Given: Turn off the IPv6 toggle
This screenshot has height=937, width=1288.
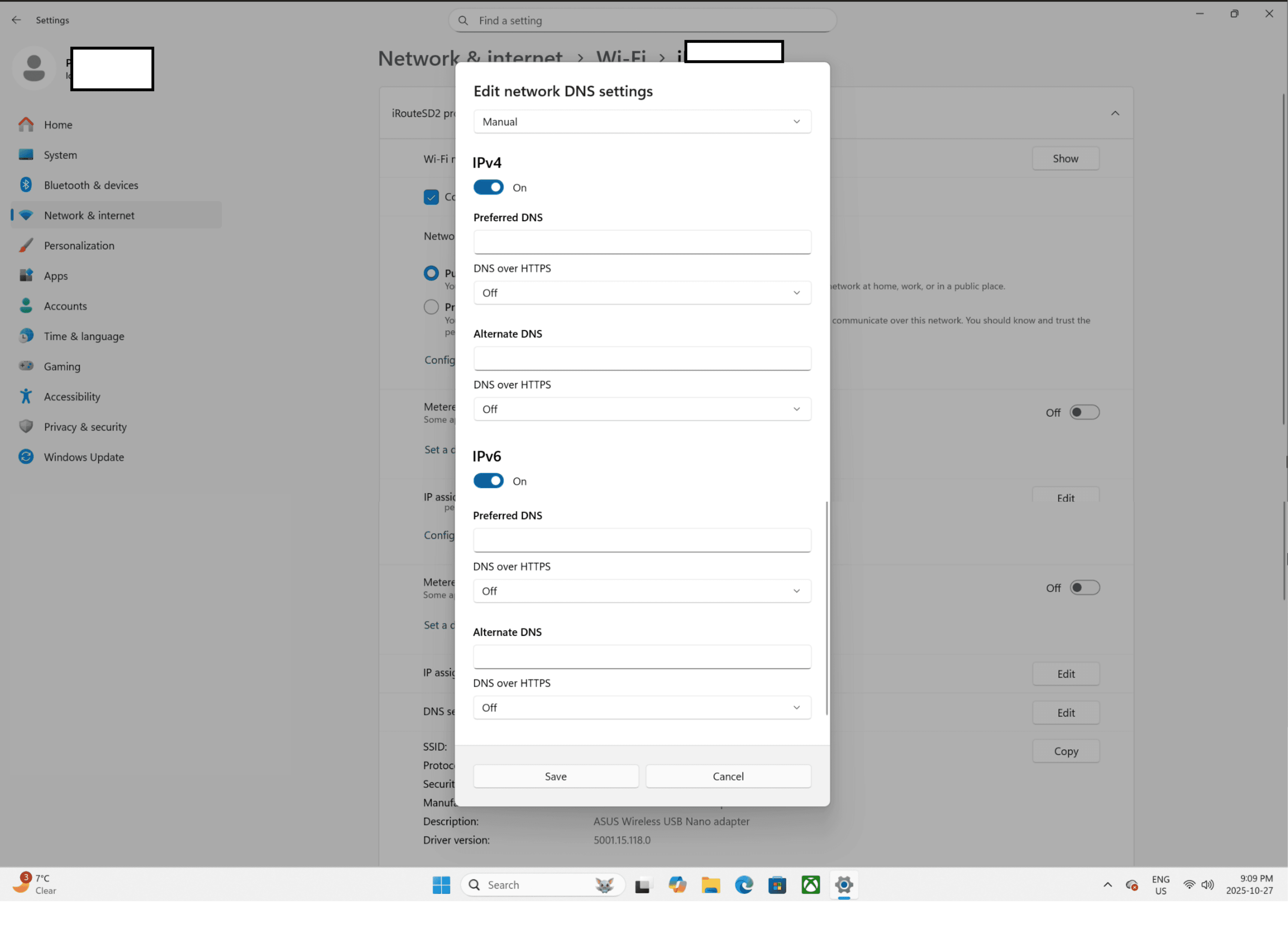Looking at the screenshot, I should (x=489, y=481).
